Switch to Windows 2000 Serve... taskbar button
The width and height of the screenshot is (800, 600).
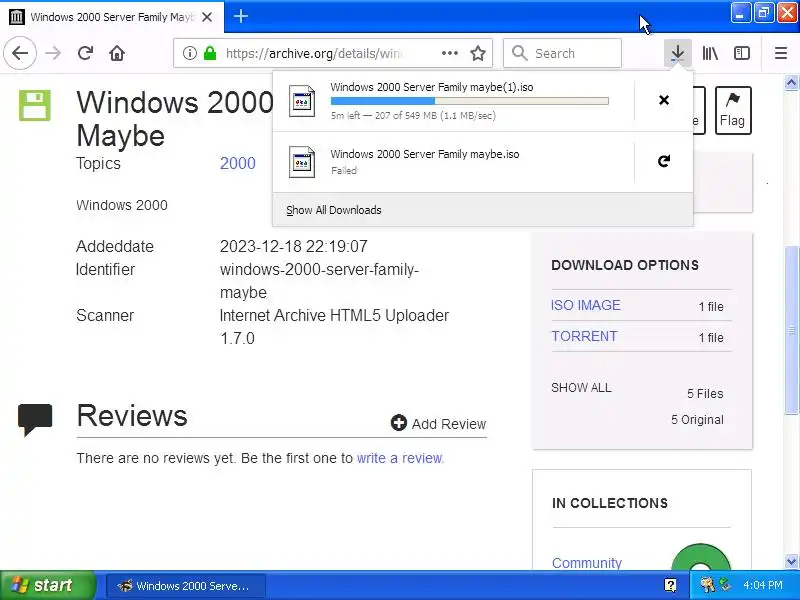pos(186,586)
